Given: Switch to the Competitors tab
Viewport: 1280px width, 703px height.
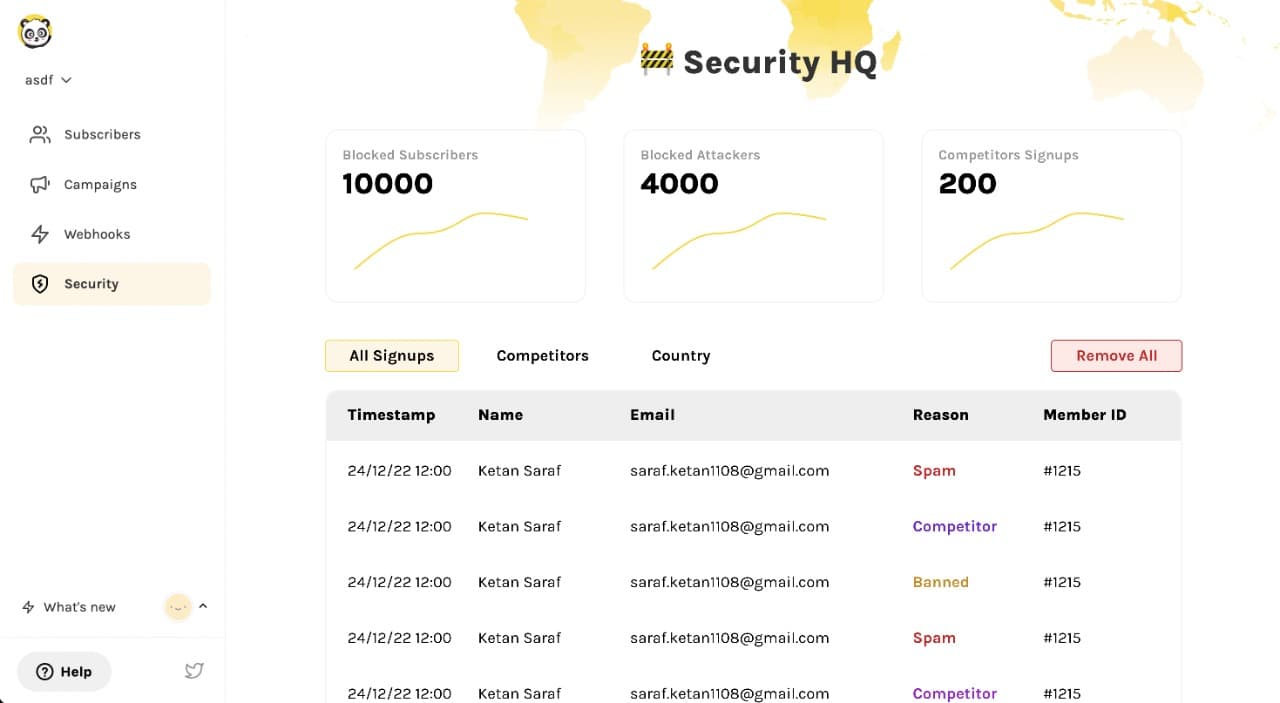Looking at the screenshot, I should pos(542,356).
